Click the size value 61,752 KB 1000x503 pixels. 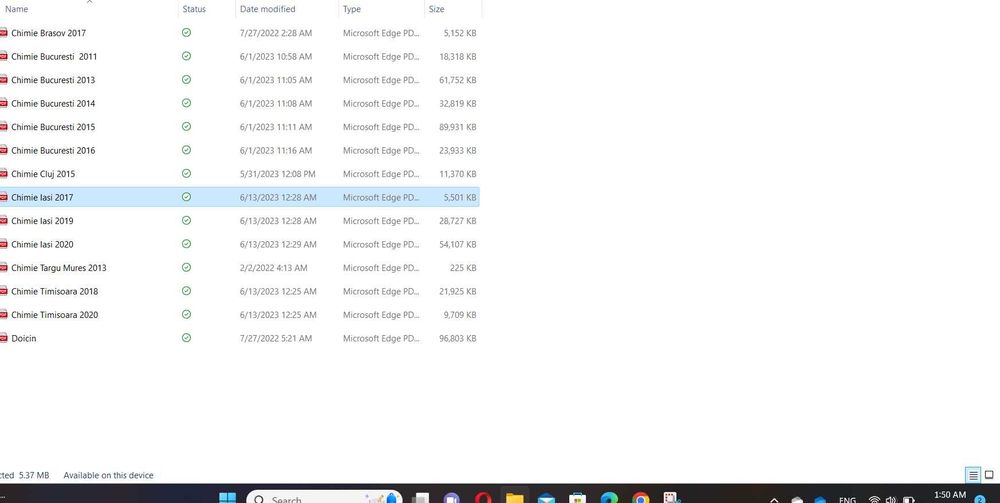point(457,80)
